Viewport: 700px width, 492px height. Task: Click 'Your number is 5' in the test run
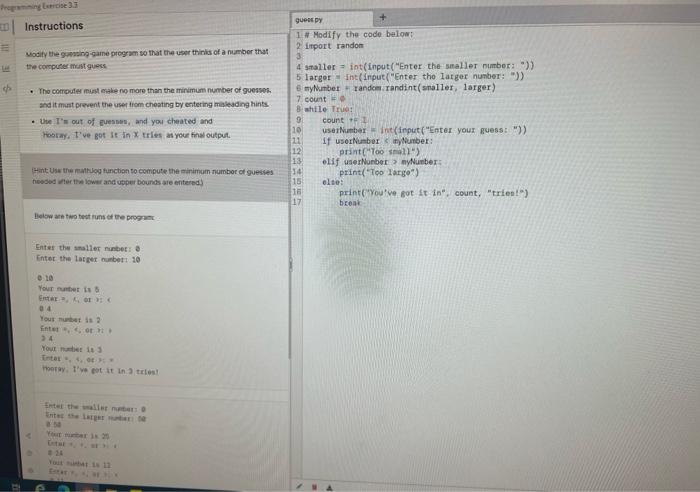(x=69, y=289)
